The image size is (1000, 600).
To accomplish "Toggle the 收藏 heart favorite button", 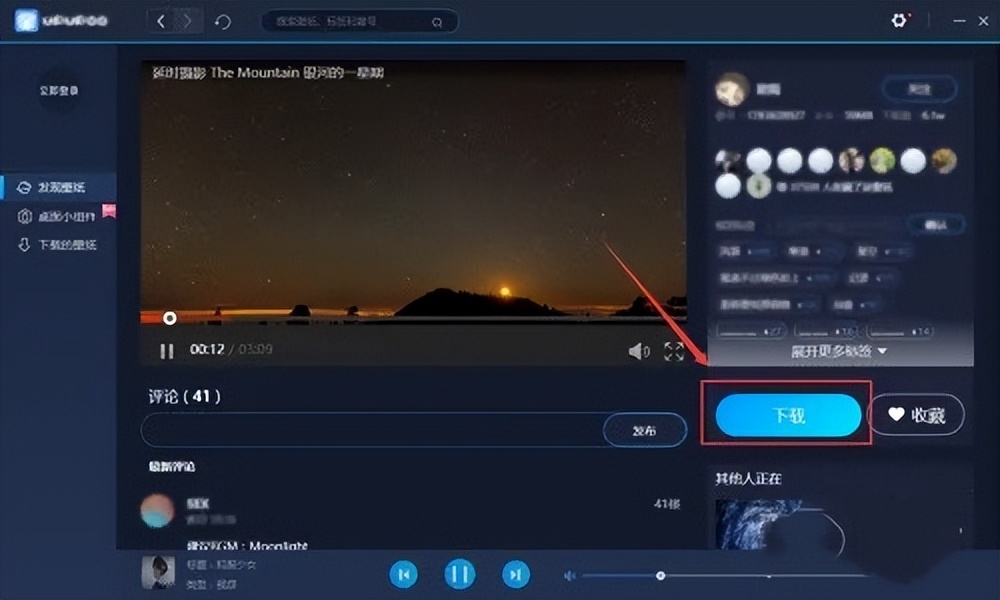I will click(x=916, y=414).
